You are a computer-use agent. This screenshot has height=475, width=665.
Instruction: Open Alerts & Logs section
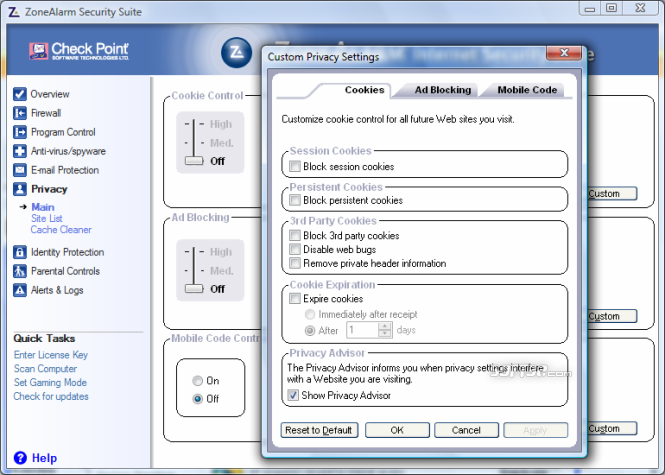[x=57, y=291]
